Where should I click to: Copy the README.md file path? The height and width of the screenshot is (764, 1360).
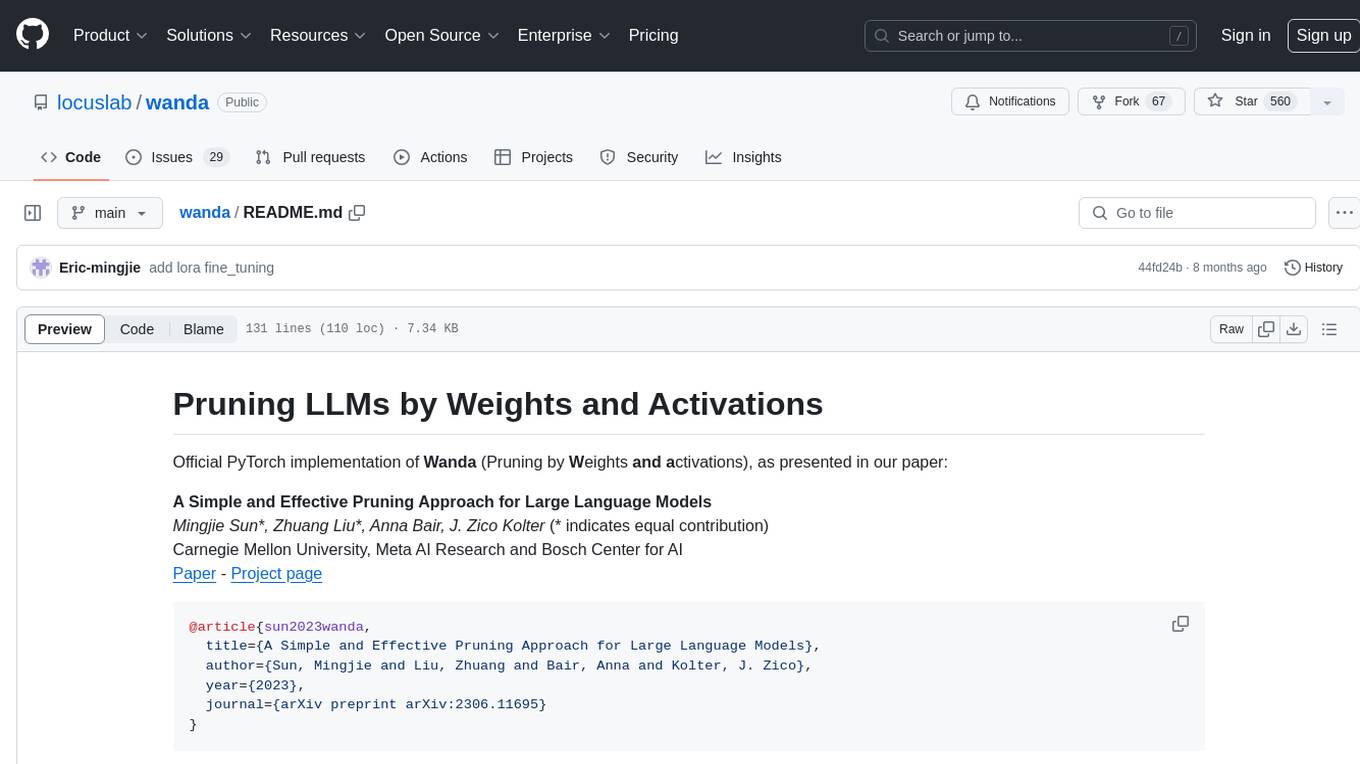357,213
